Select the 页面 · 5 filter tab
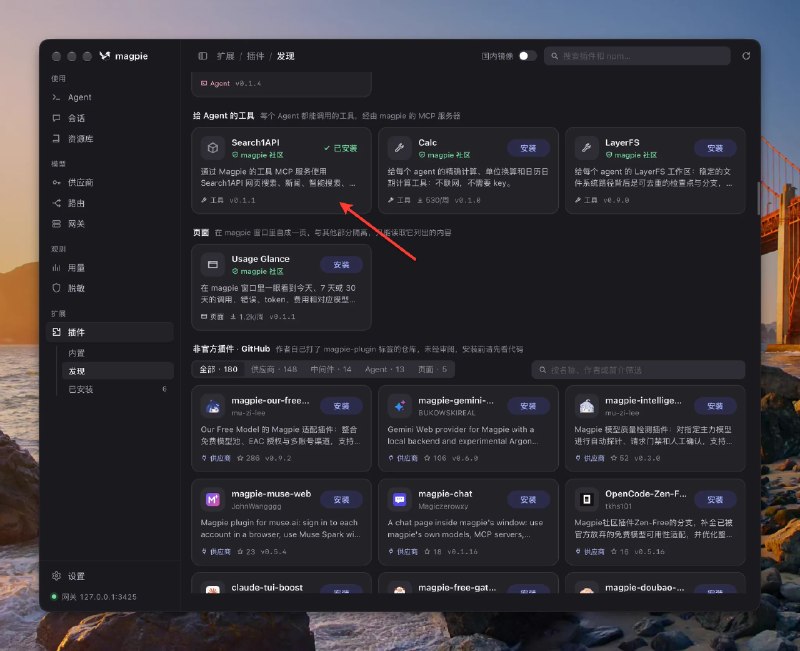Image resolution: width=800 pixels, height=651 pixels. [x=433, y=369]
